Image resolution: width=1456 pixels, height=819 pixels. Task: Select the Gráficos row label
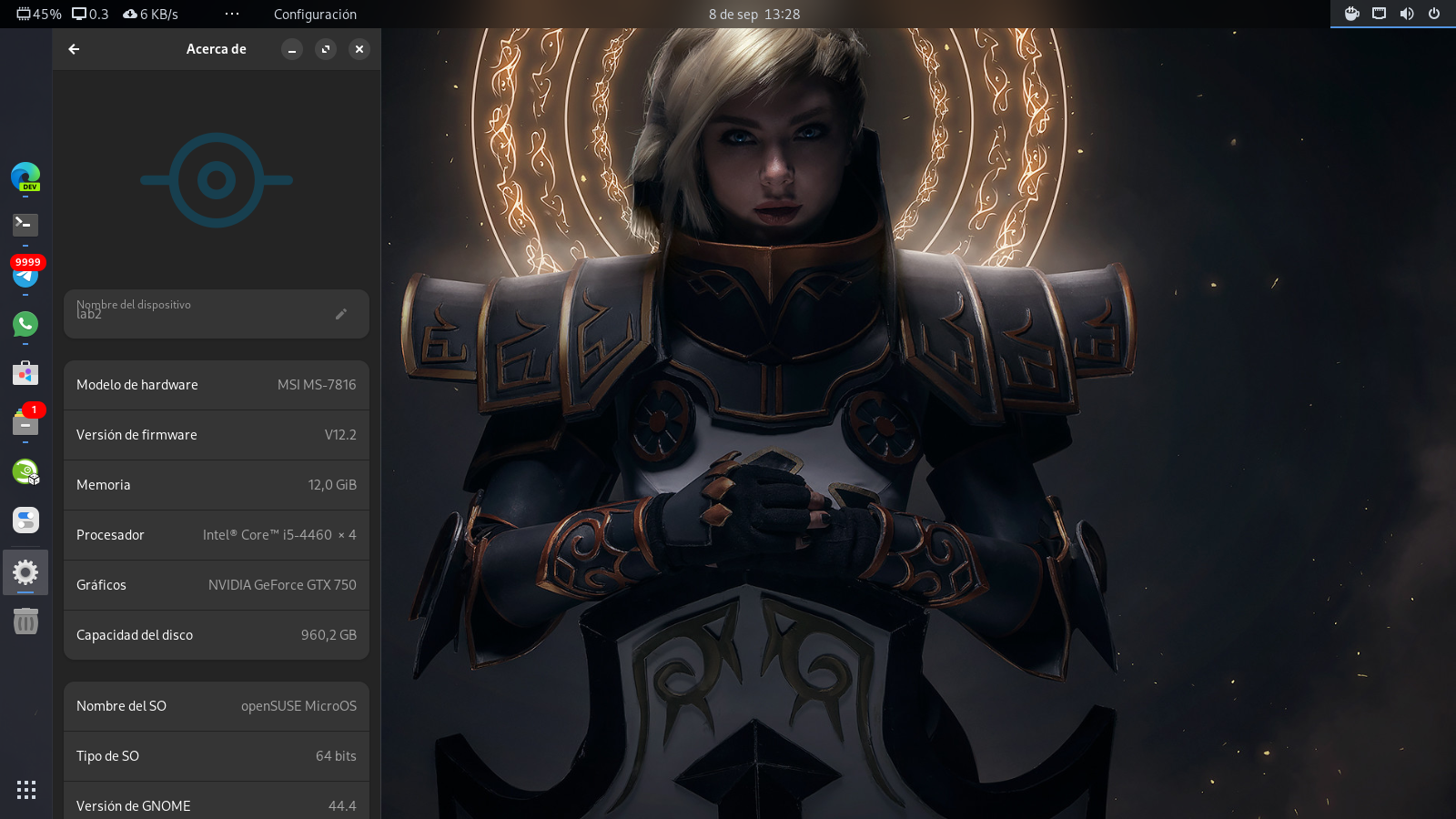click(x=101, y=585)
